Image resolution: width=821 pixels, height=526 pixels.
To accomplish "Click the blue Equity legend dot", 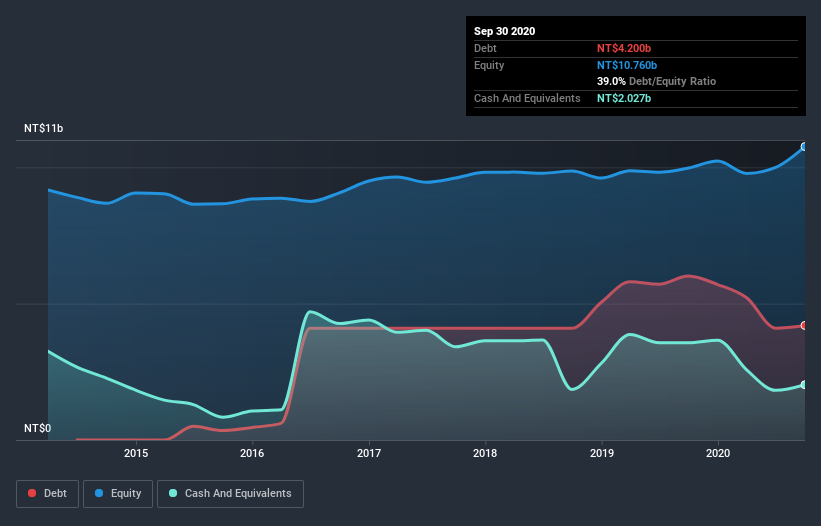I will click(x=99, y=493).
